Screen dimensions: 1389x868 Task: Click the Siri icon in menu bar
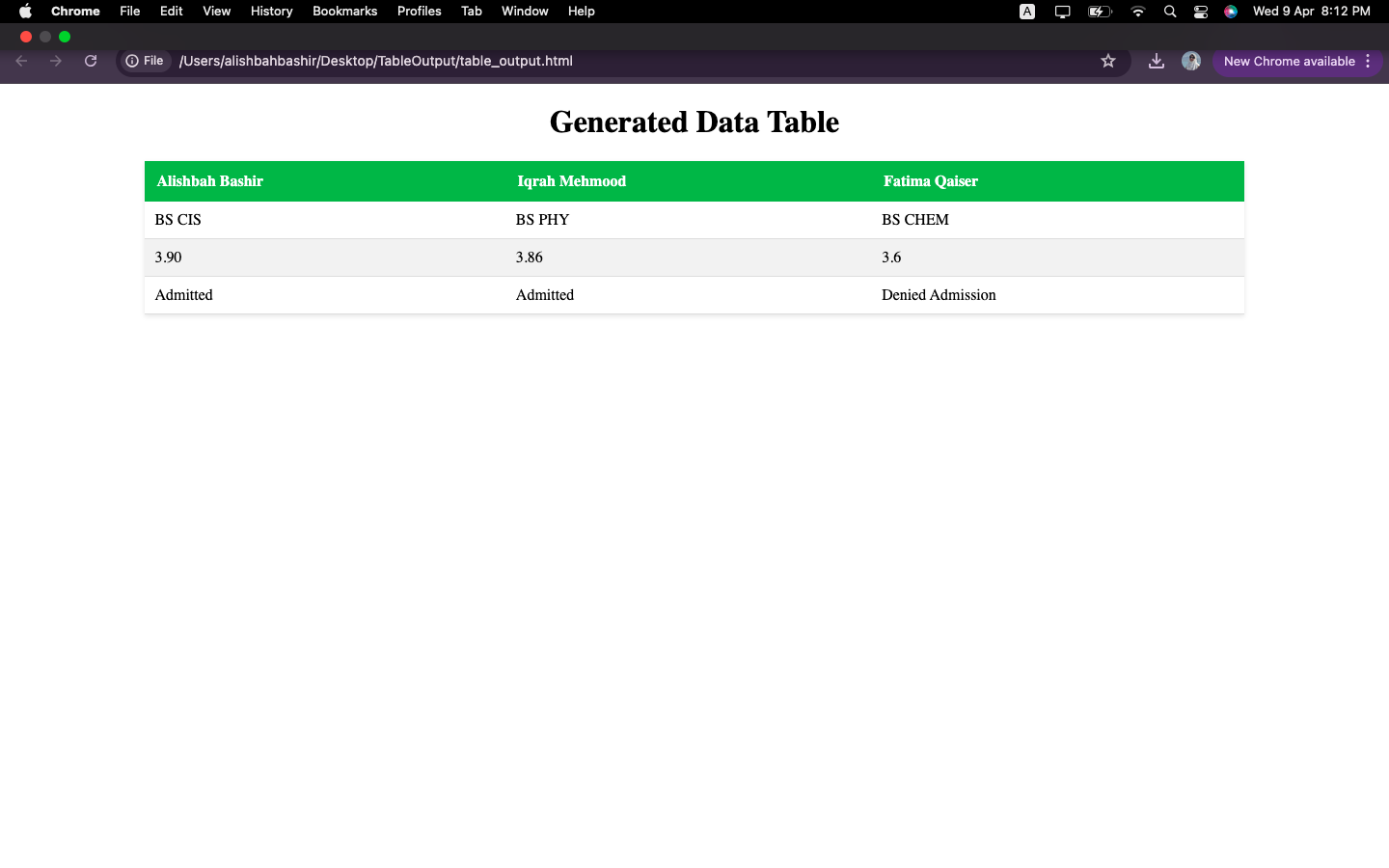click(x=1231, y=12)
